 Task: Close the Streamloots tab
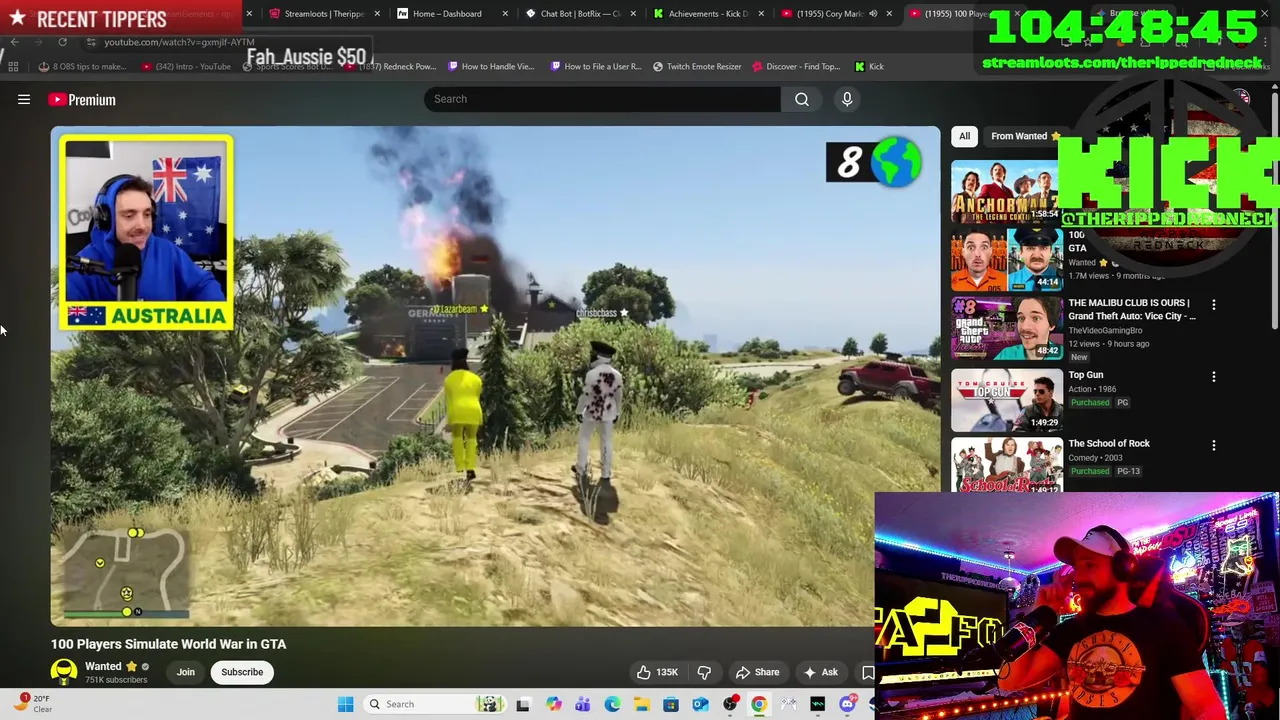pos(377,14)
